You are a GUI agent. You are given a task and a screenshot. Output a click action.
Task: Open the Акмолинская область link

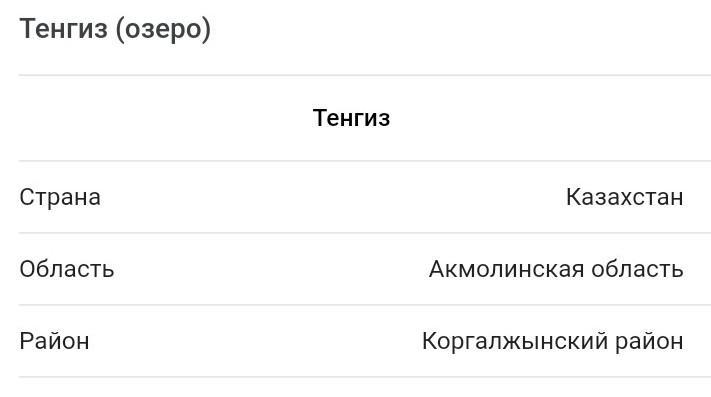coord(556,269)
